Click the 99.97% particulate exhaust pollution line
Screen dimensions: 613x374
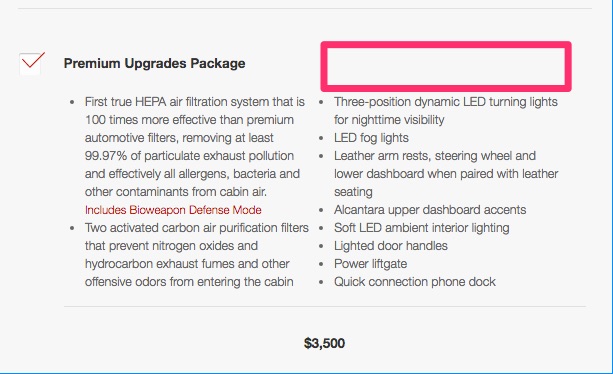[189, 156]
